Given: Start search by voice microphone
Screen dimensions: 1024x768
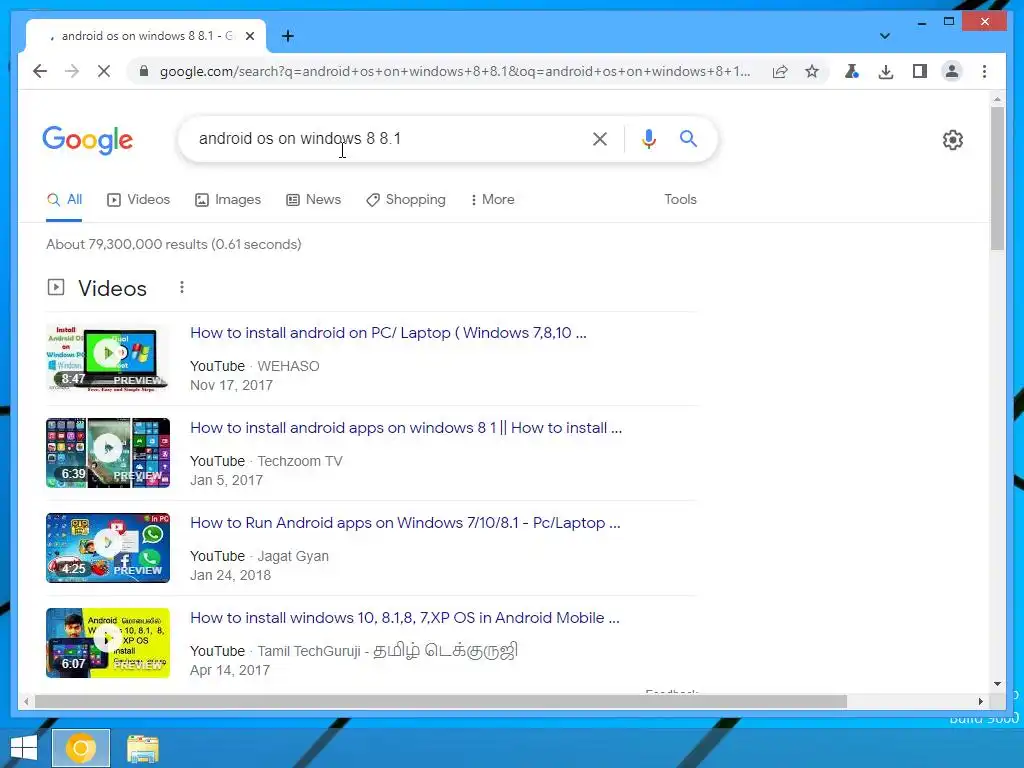Looking at the screenshot, I should coord(648,138).
